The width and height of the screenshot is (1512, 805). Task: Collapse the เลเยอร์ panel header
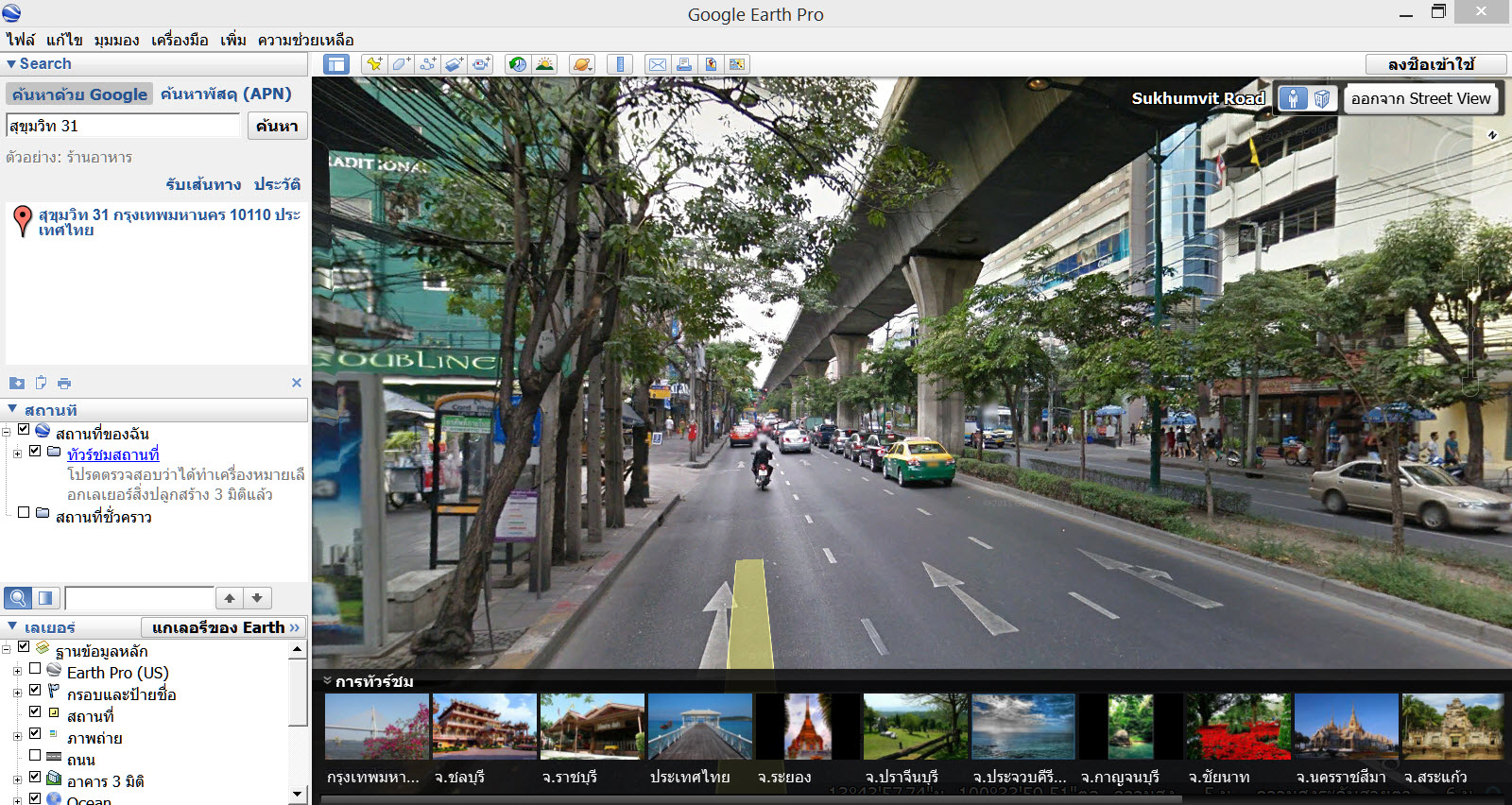(12, 626)
